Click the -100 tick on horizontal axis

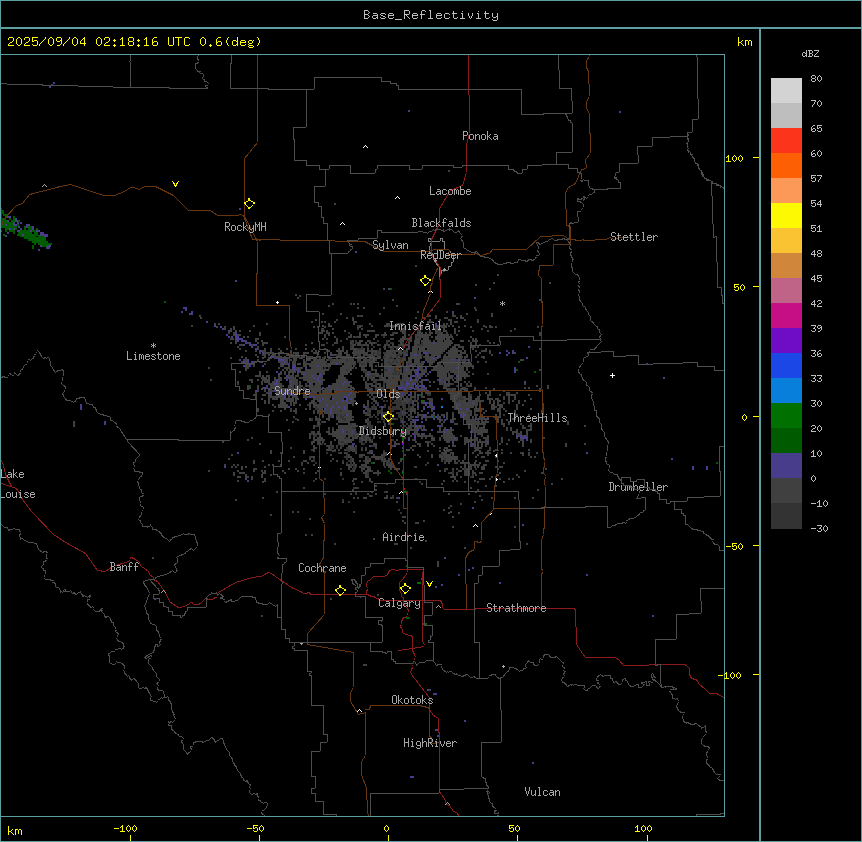coord(125,828)
